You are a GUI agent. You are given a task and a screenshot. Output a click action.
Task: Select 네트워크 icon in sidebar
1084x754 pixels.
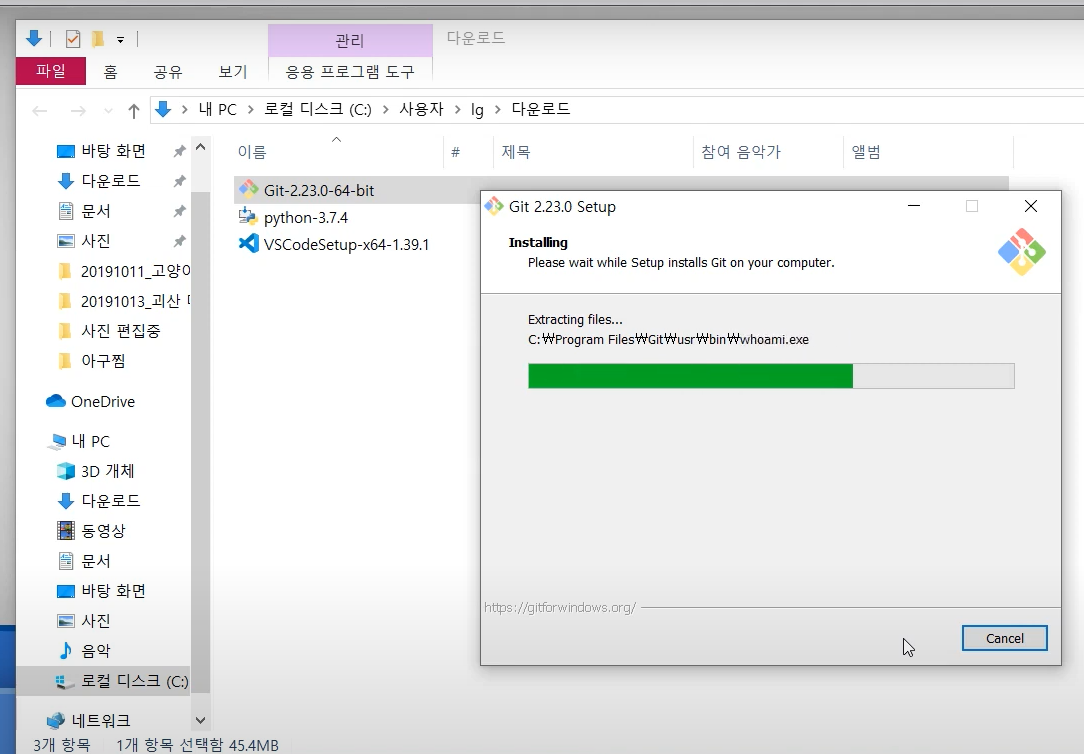click(x=56, y=720)
